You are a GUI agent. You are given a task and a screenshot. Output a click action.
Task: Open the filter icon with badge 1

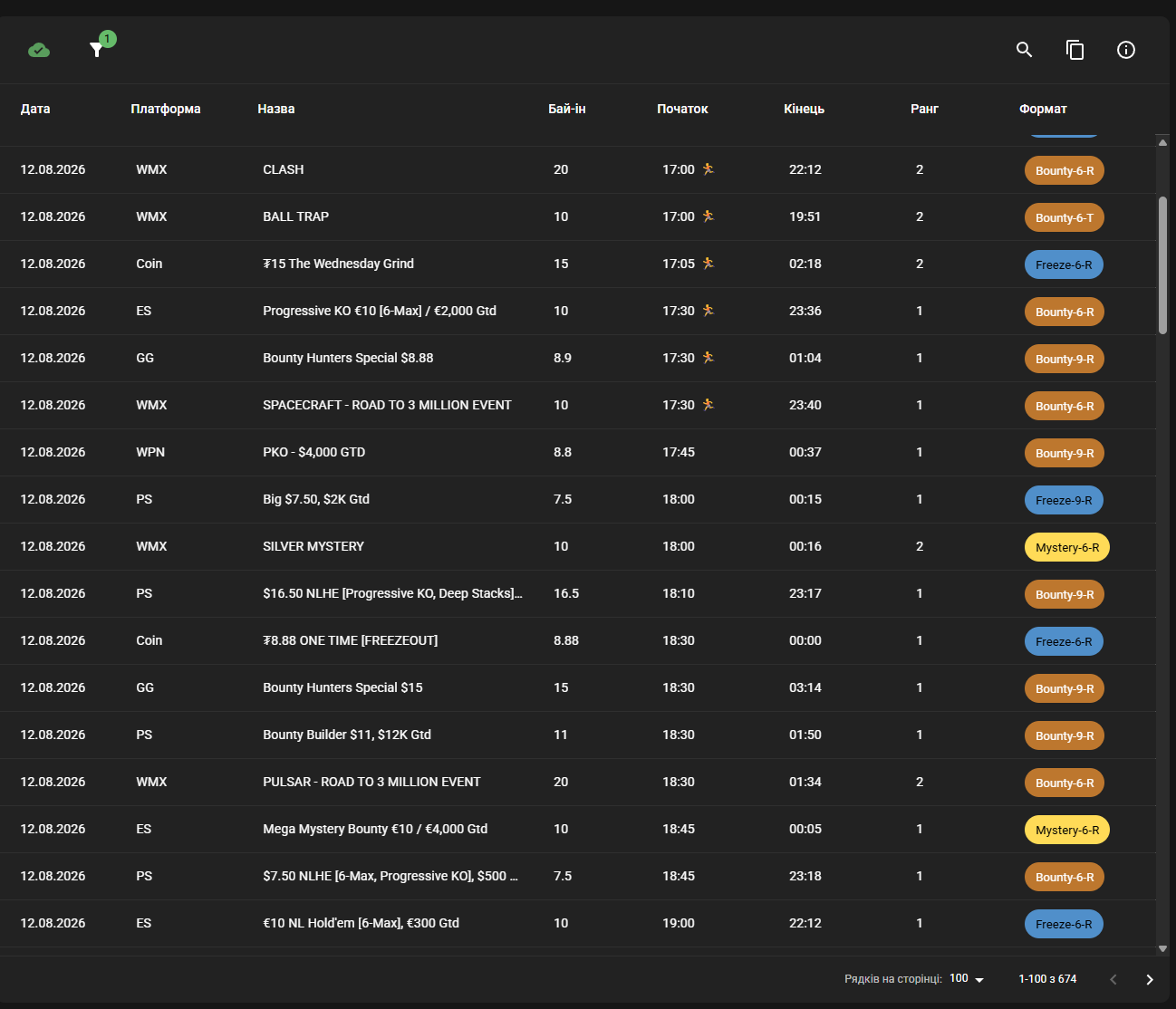pos(96,50)
